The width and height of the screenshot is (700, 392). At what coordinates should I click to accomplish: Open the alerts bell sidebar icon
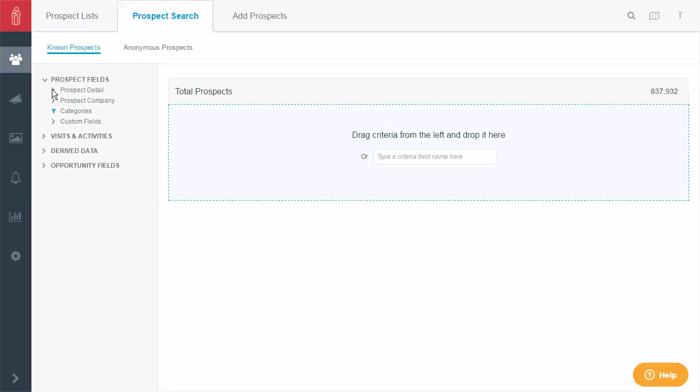(x=16, y=178)
